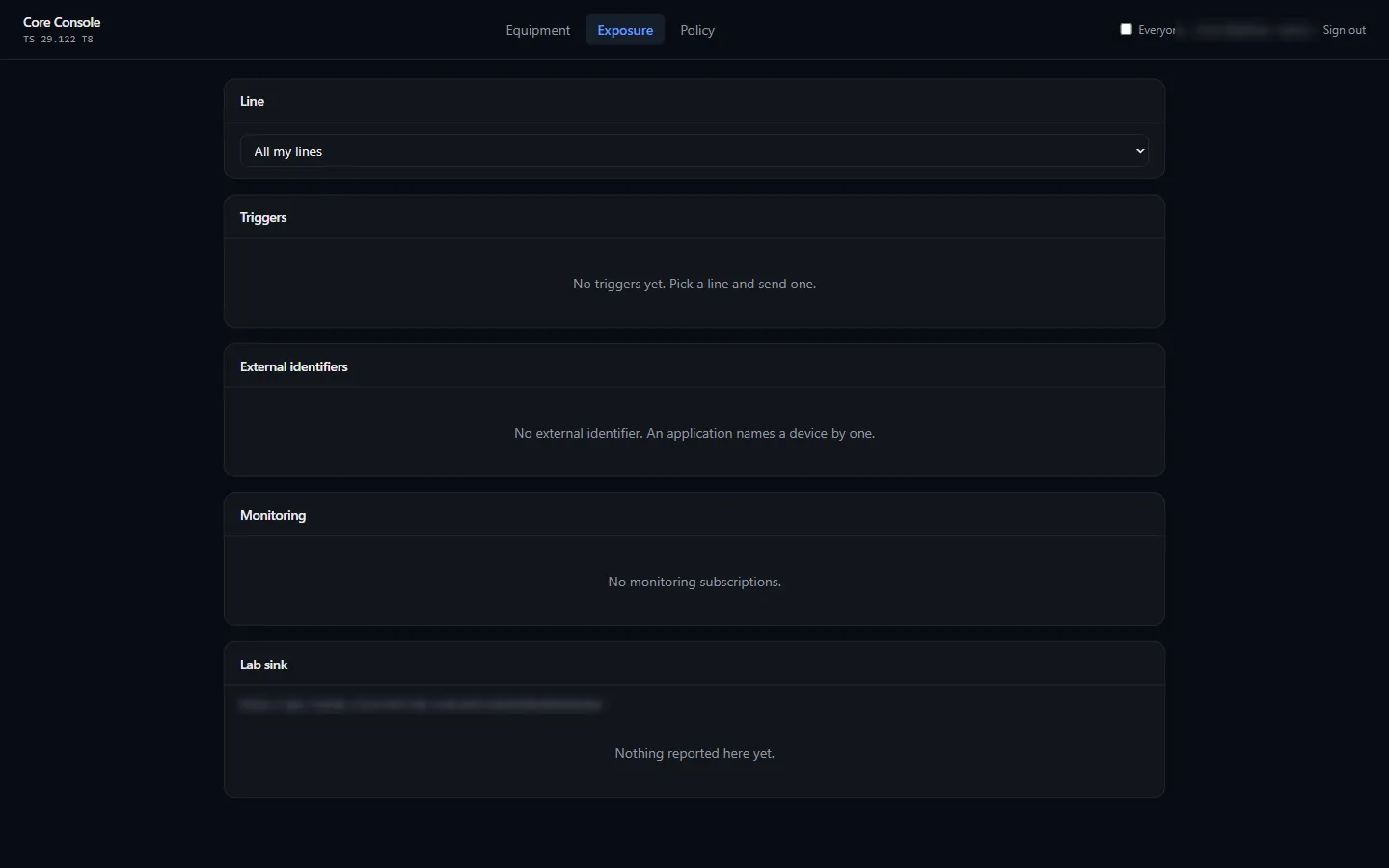
Task: Click the "No triggers yet" message
Action: tap(694, 284)
